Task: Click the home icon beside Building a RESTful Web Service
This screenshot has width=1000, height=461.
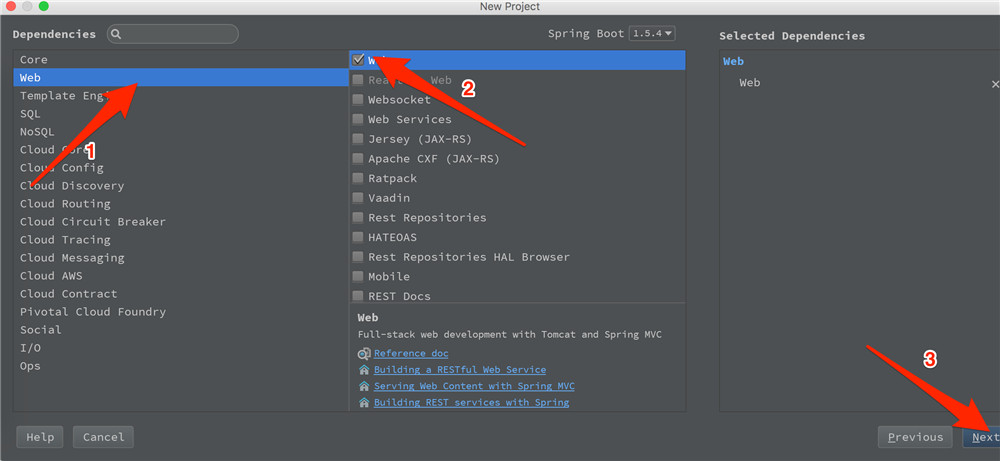Action: pos(364,370)
